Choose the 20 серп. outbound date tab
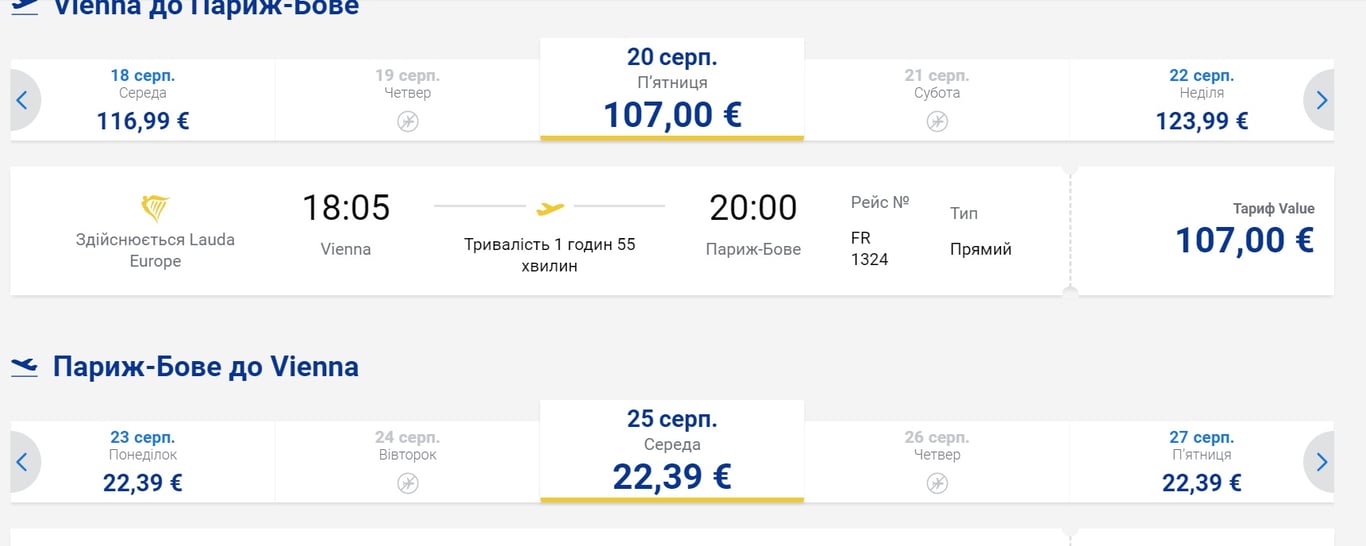Screen dimensions: 1366x546 pyautogui.click(x=672, y=90)
